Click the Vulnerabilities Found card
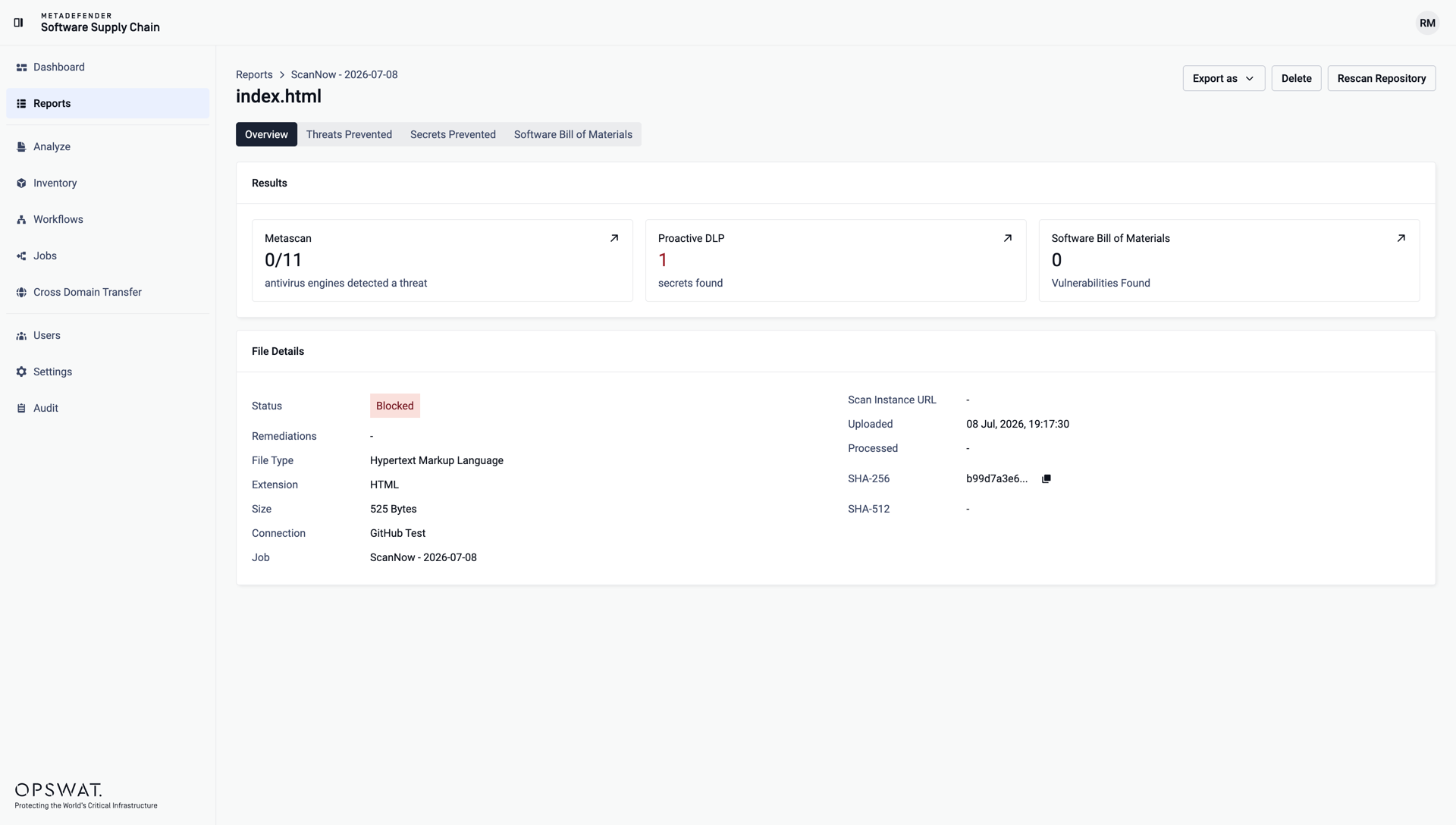This screenshot has width=1456, height=825. (x=1229, y=261)
